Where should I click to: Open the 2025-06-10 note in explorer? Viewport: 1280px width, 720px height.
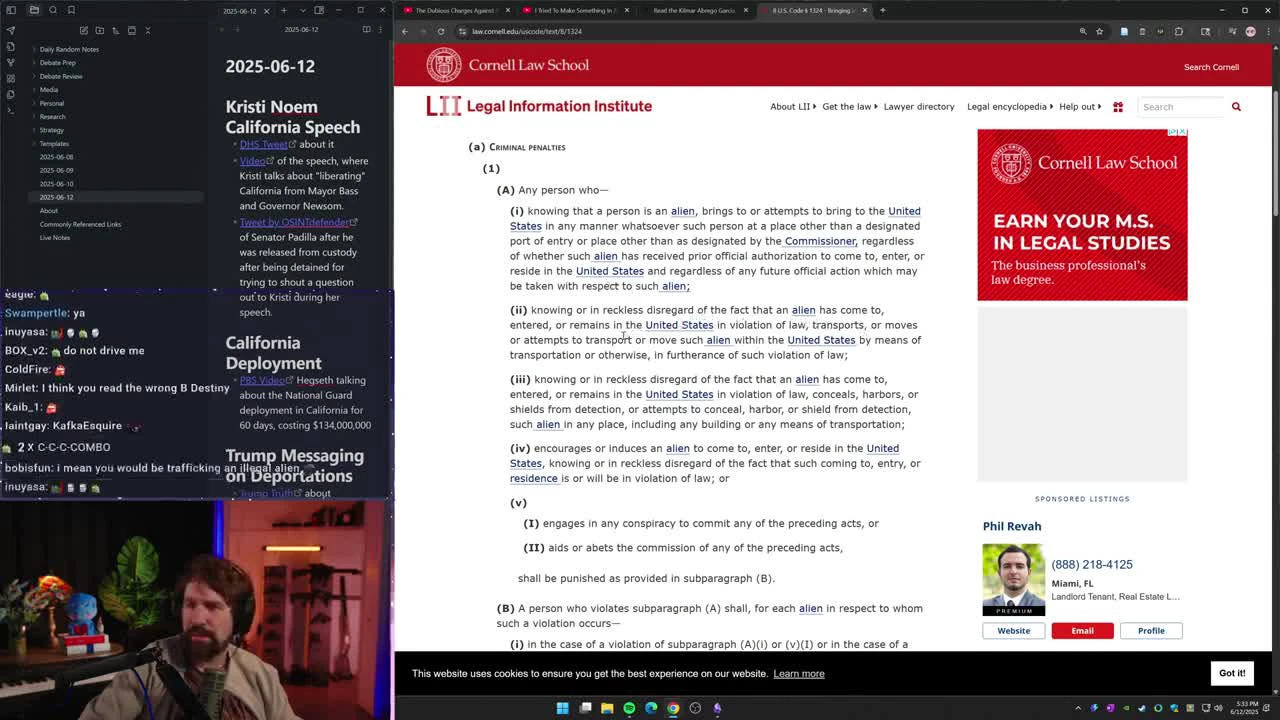coord(56,184)
